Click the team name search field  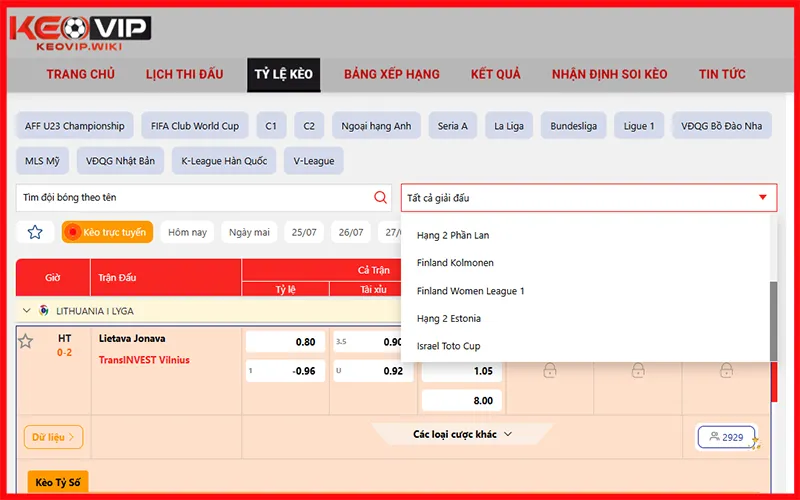195,198
